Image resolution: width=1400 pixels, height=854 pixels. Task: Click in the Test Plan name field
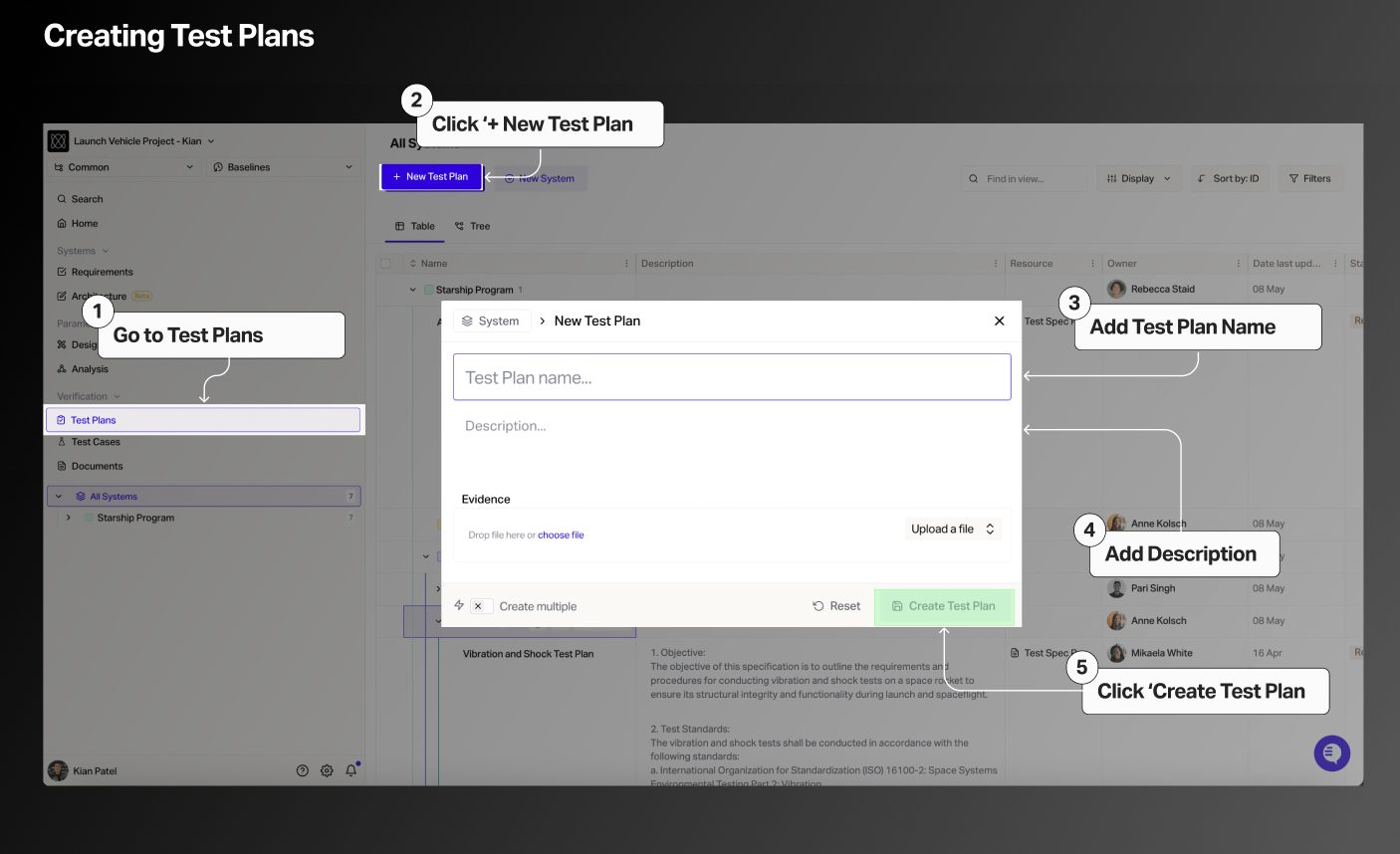(x=732, y=377)
